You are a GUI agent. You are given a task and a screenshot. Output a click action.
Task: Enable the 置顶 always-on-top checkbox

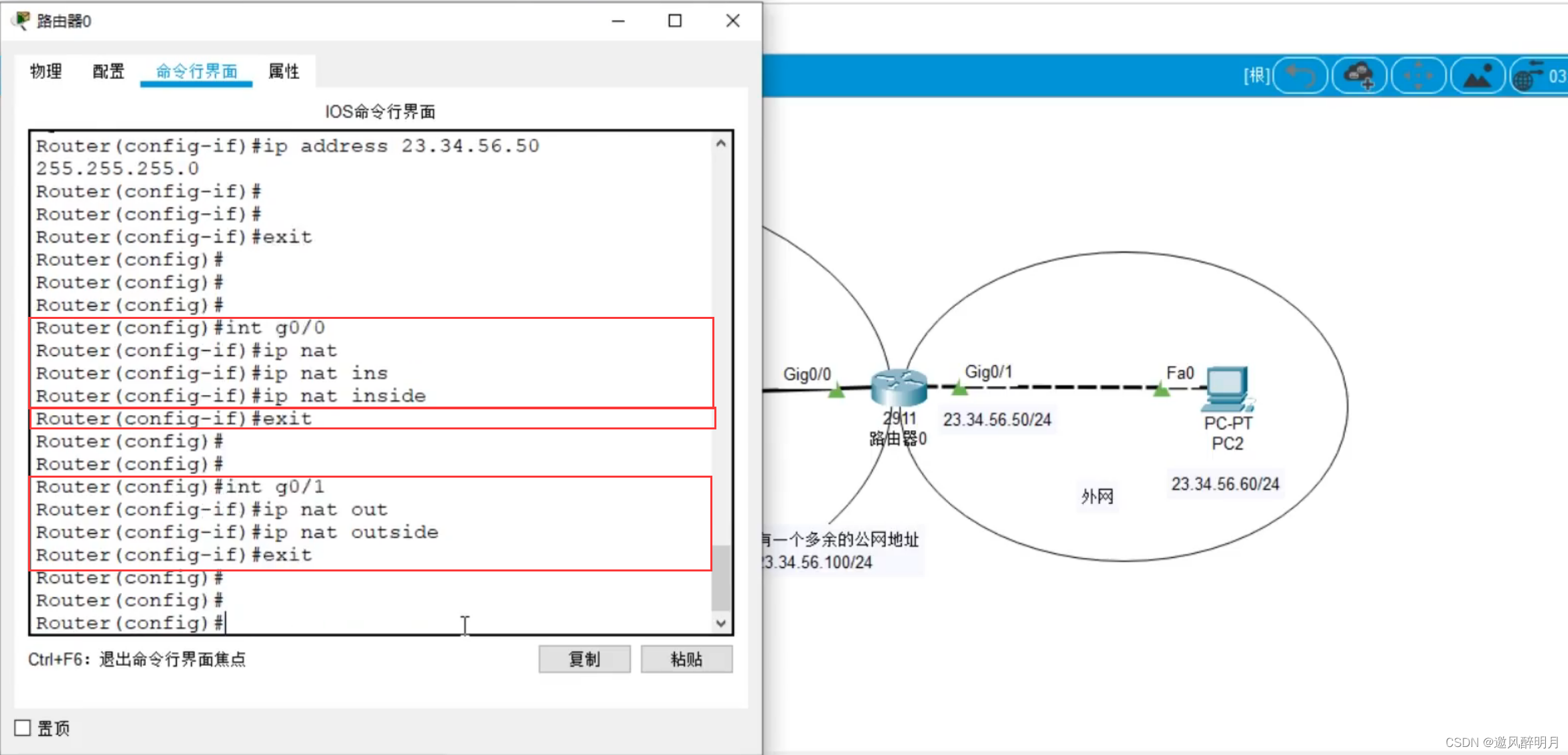23,728
